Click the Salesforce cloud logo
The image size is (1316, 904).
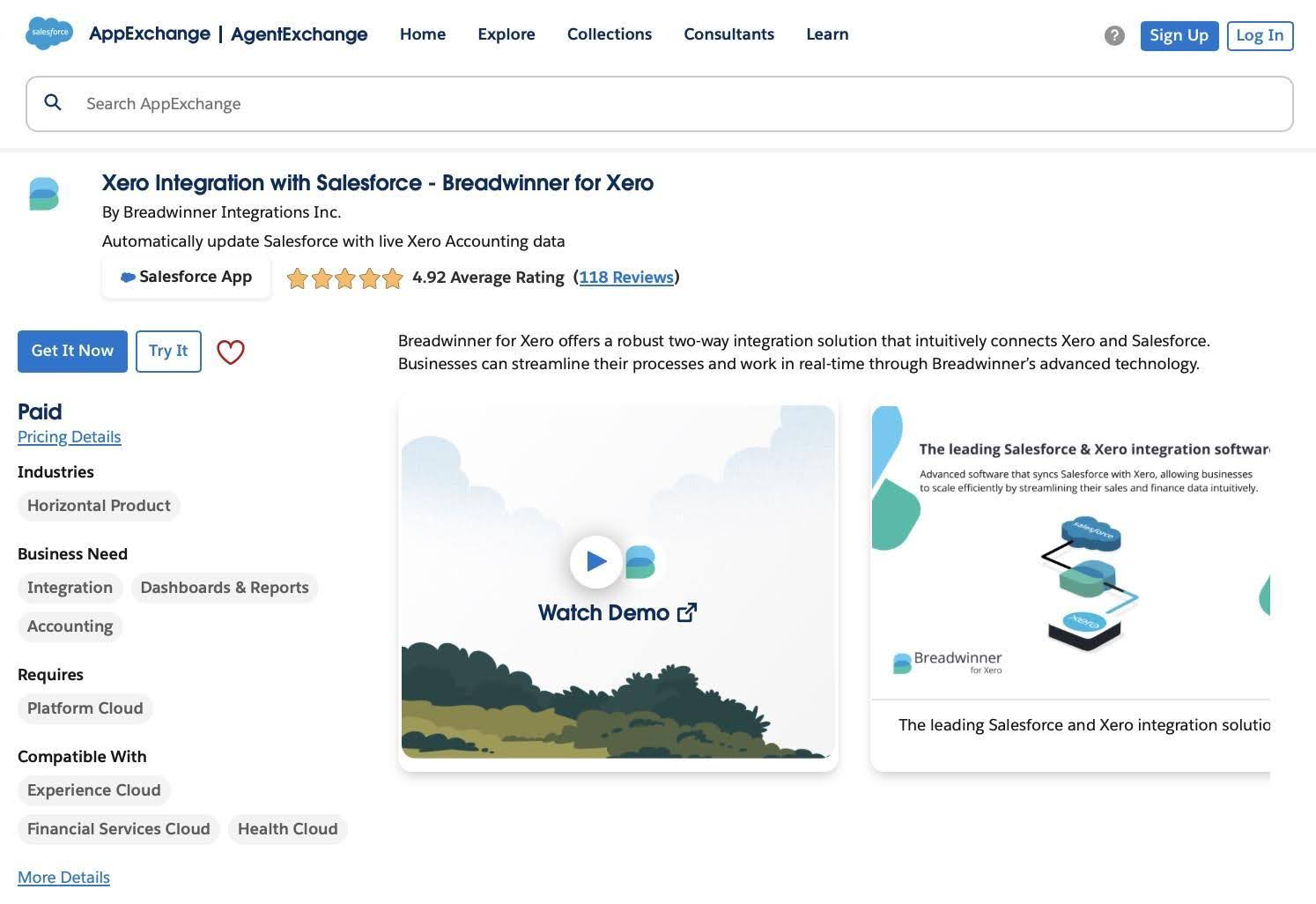[49, 33]
